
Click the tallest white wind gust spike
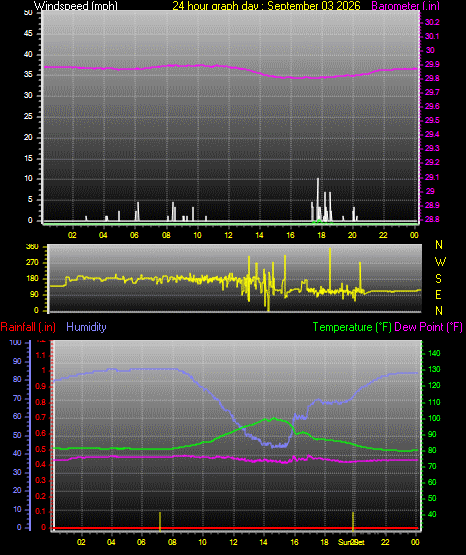click(x=318, y=199)
